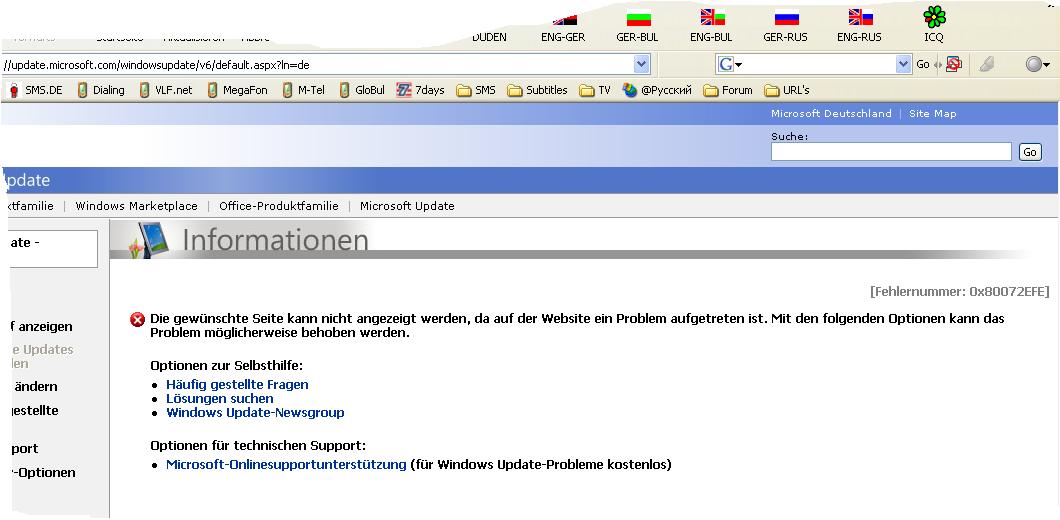Click the sidebar link ending in '-Optionen'

43,473
